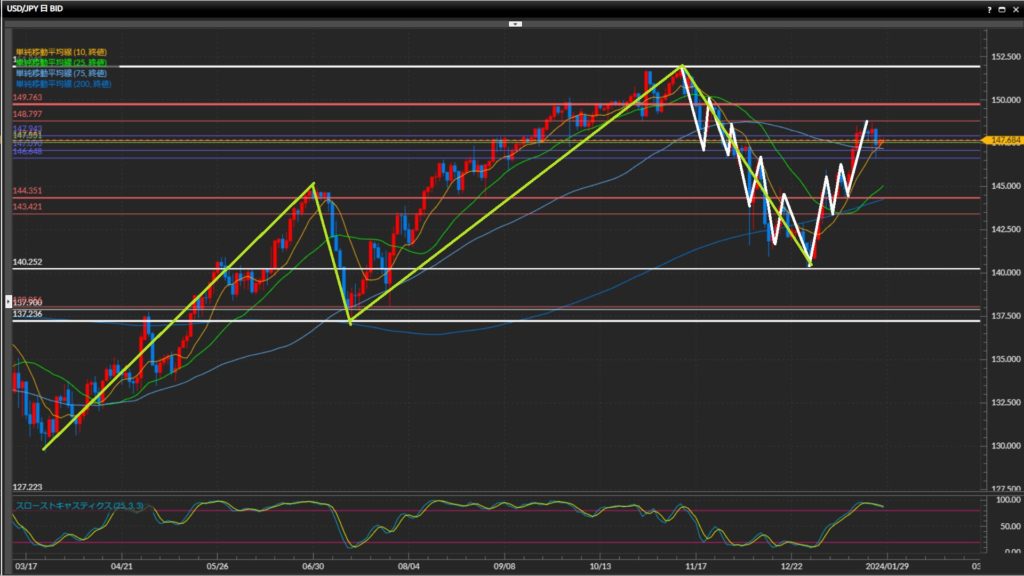The image size is (1024, 576).
Task: Click the 148.797 red level label
Action: (x=27, y=115)
